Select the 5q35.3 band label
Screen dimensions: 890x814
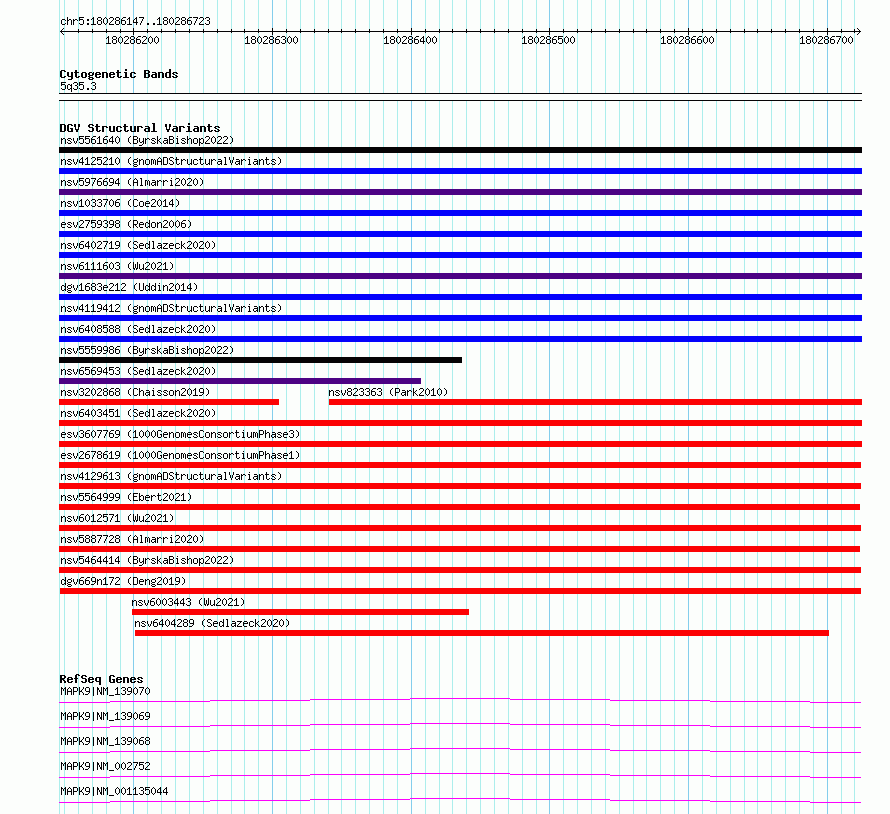click(78, 86)
